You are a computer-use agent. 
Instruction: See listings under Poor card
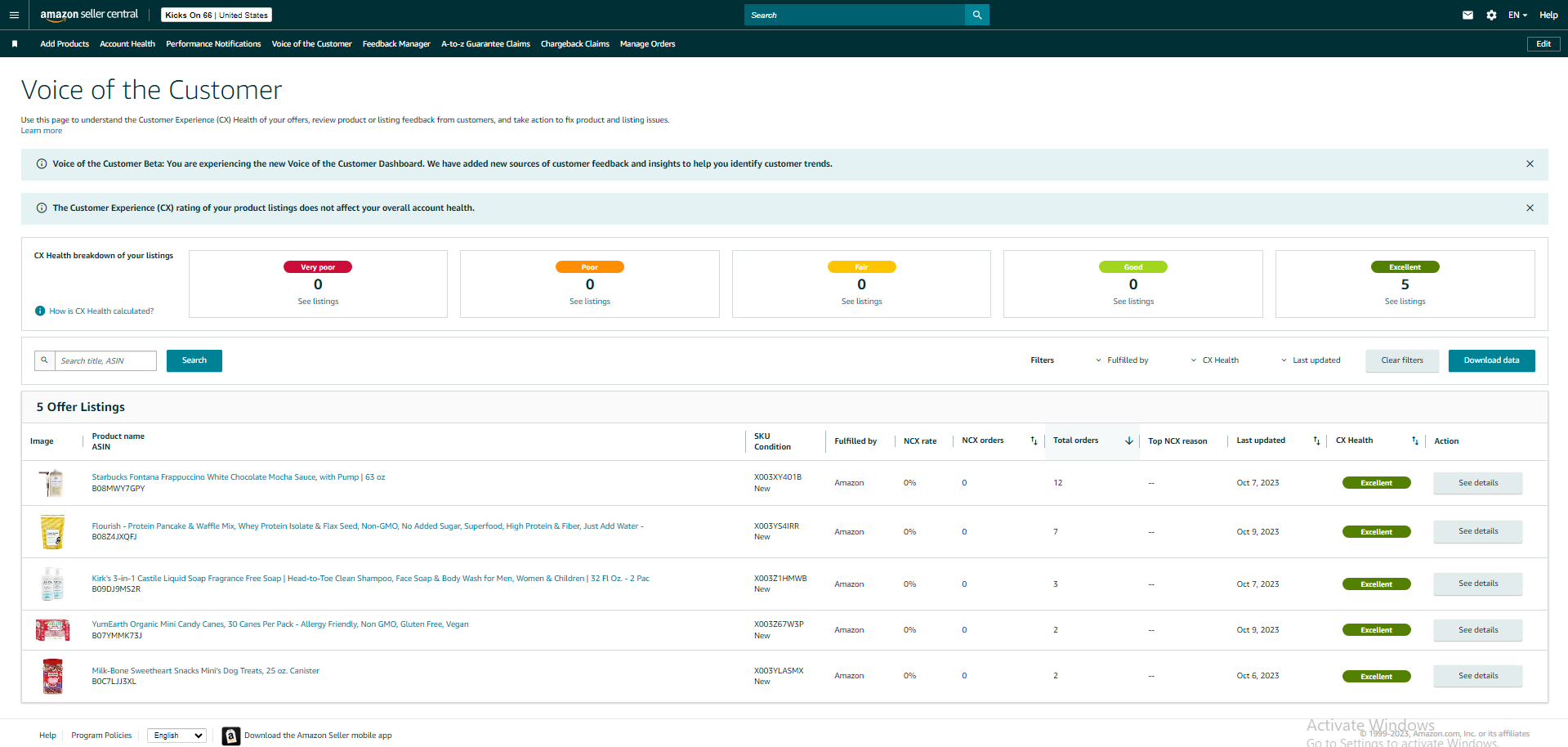(x=590, y=302)
